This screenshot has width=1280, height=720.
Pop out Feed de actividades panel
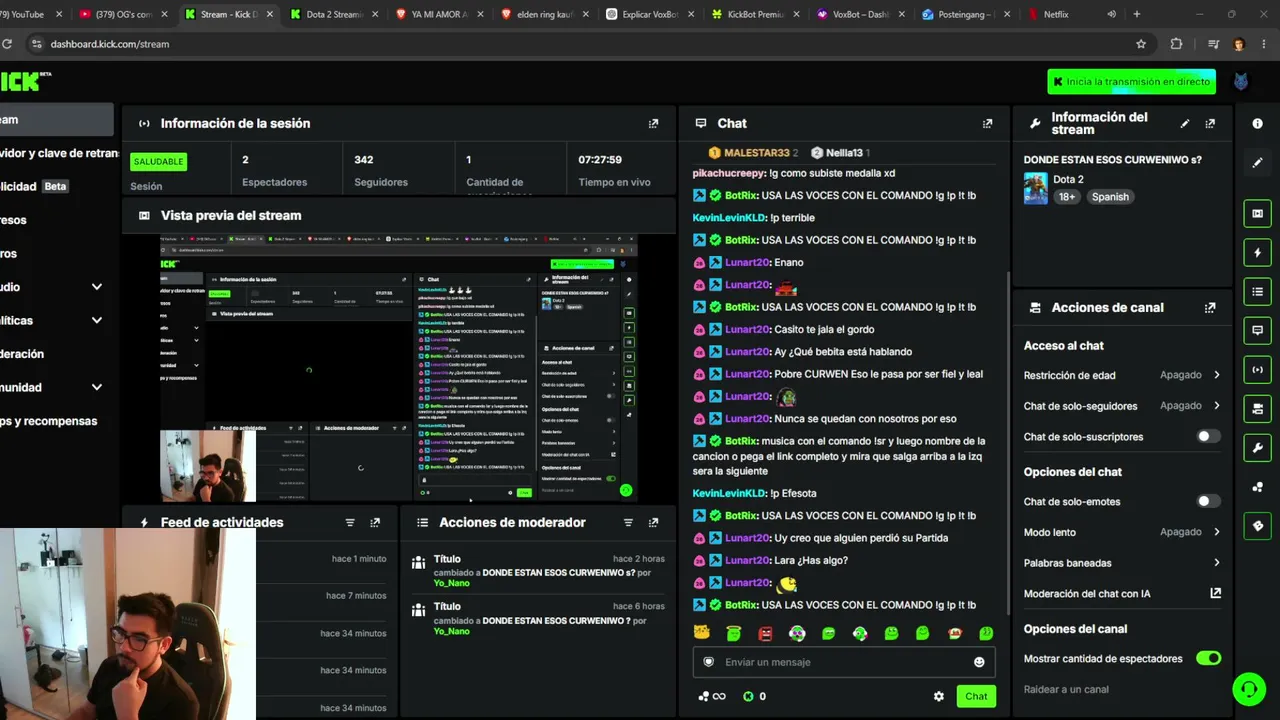pyautogui.click(x=375, y=522)
